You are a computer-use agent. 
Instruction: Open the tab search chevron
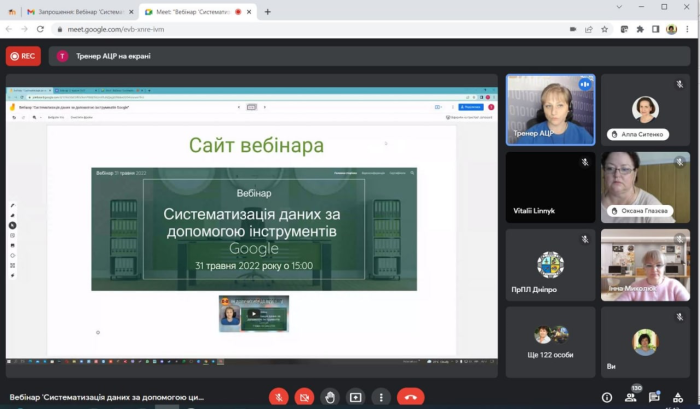click(619, 7)
